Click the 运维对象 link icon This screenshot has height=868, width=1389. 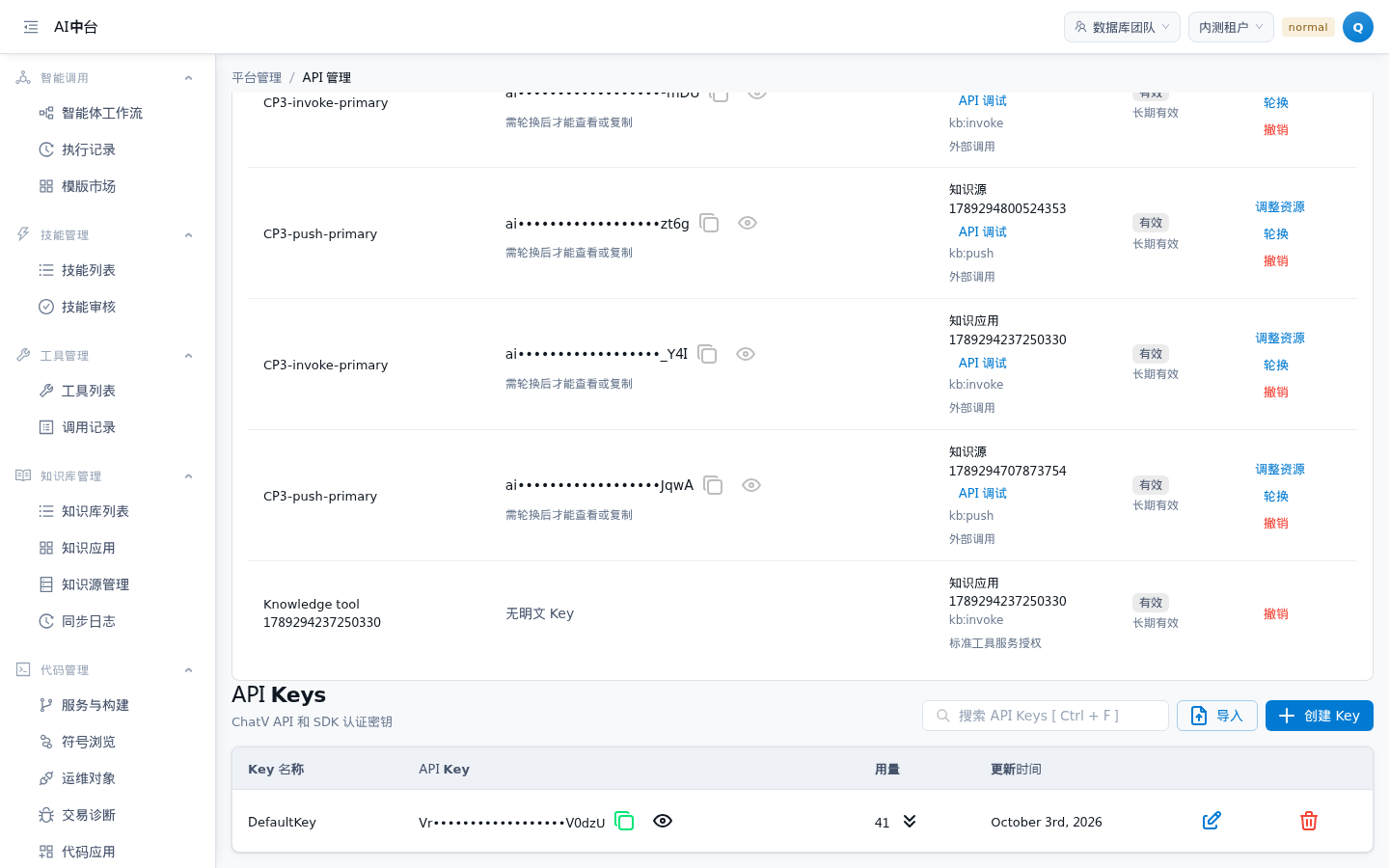pyautogui.click(x=46, y=778)
